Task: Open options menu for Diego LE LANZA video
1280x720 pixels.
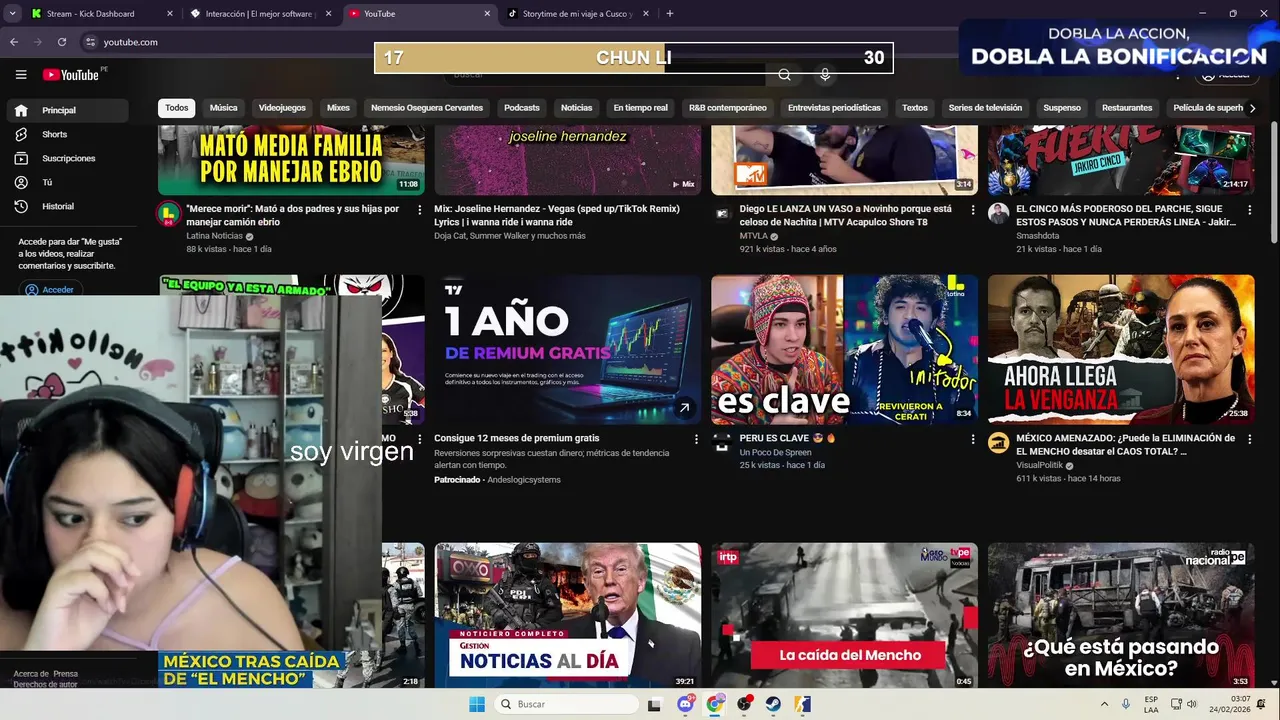Action: click(x=973, y=210)
